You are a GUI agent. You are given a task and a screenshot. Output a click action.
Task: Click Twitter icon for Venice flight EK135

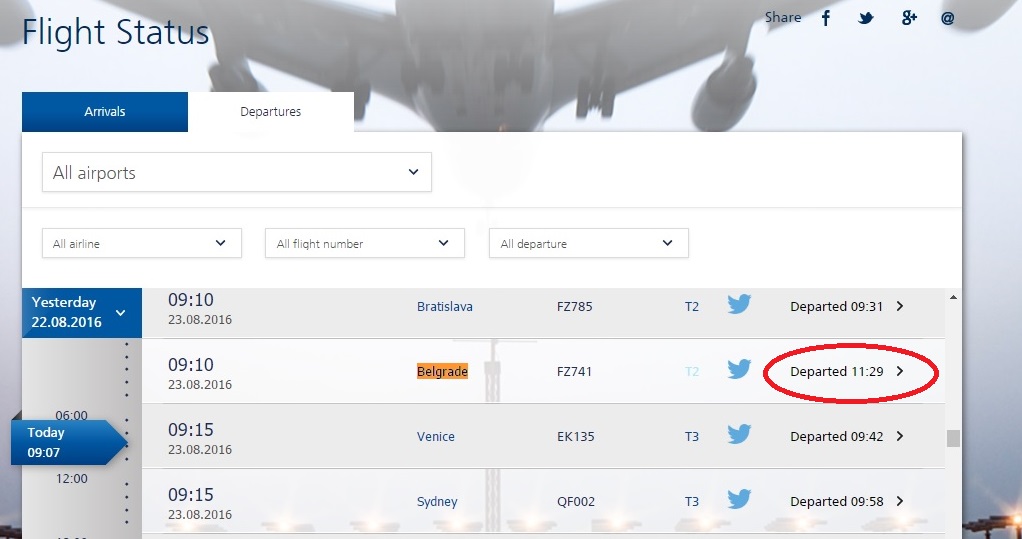pos(739,435)
